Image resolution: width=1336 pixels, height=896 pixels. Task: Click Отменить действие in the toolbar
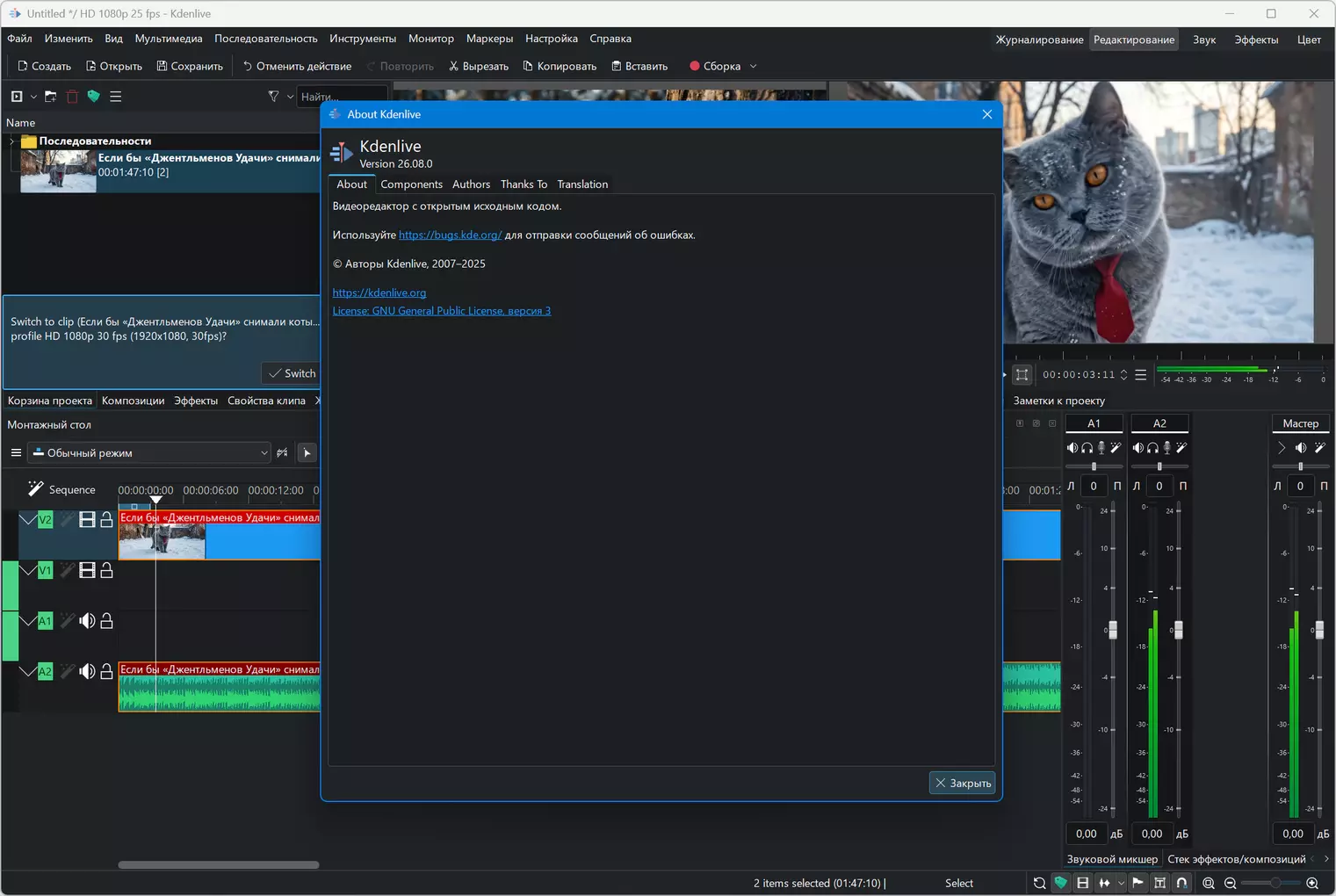point(297,67)
